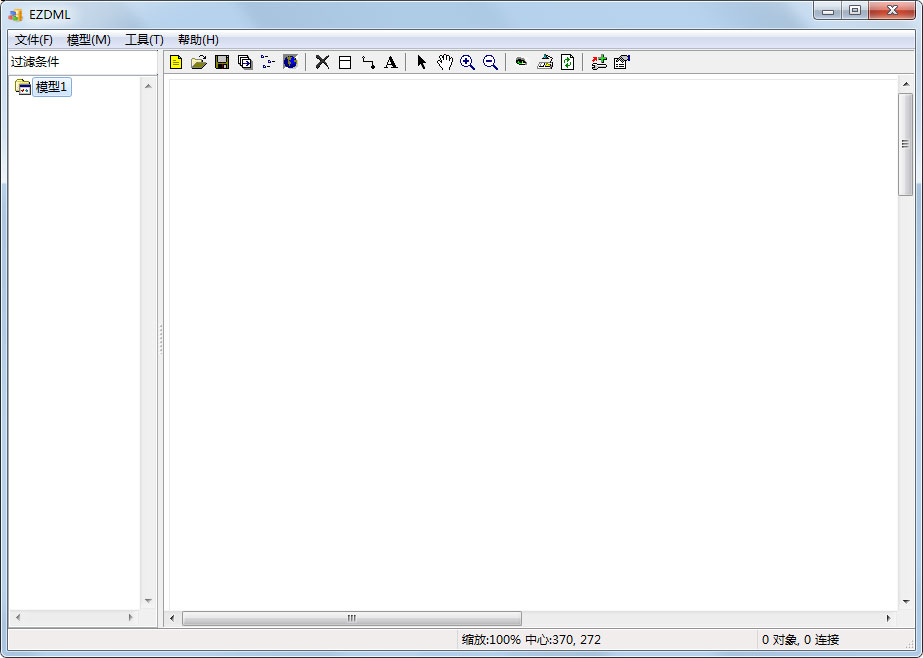
Task: Click the canvas vertical scrollbar thumb
Action: 905,145
